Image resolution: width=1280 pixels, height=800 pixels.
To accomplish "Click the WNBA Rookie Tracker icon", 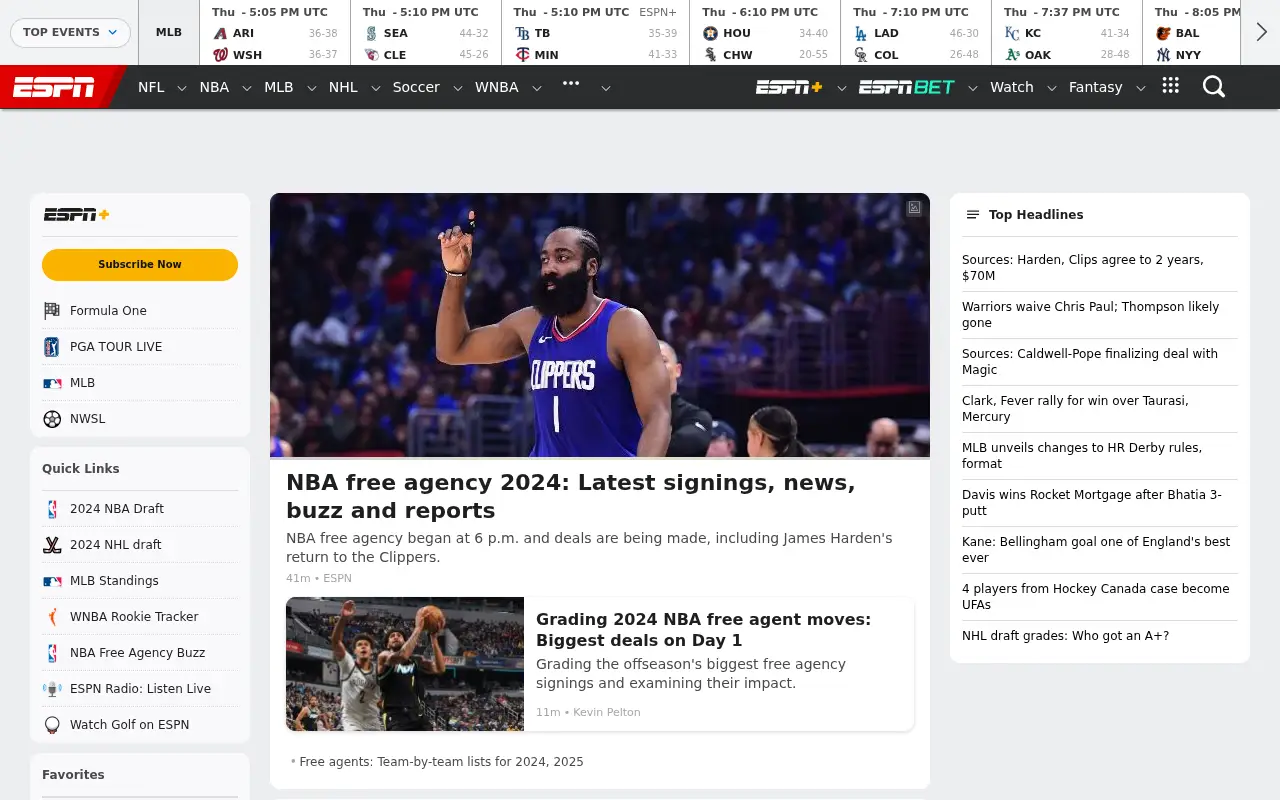I will click(52, 617).
